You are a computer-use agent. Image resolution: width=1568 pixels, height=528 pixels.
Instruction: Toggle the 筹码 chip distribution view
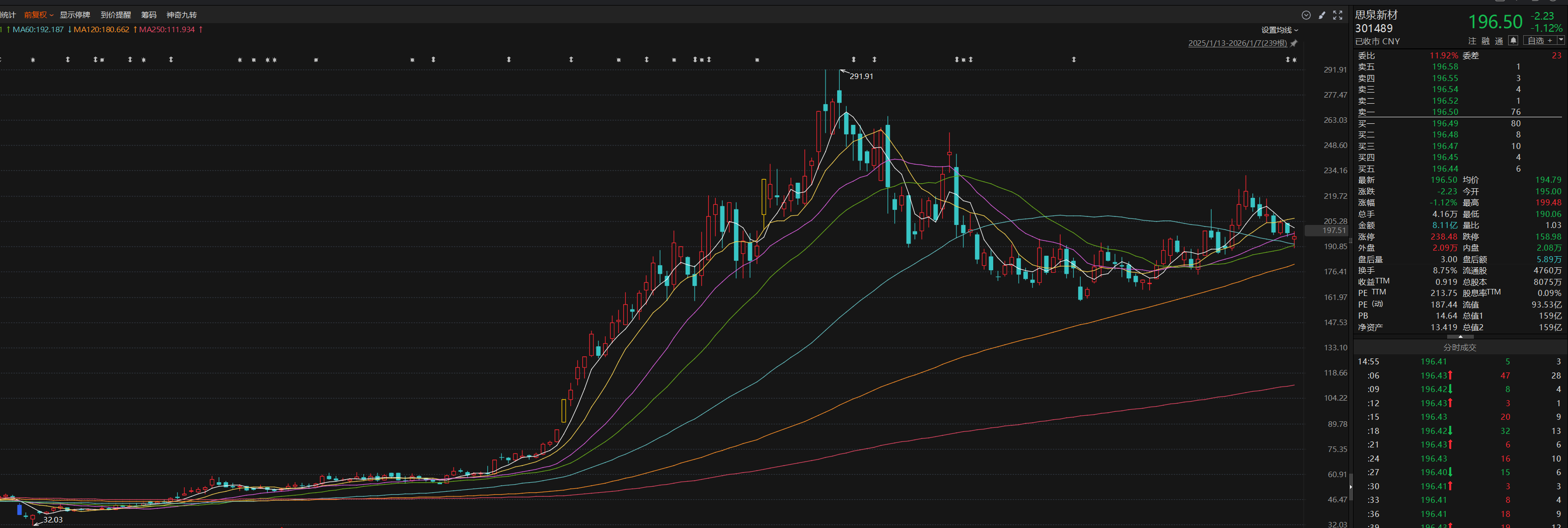(148, 15)
